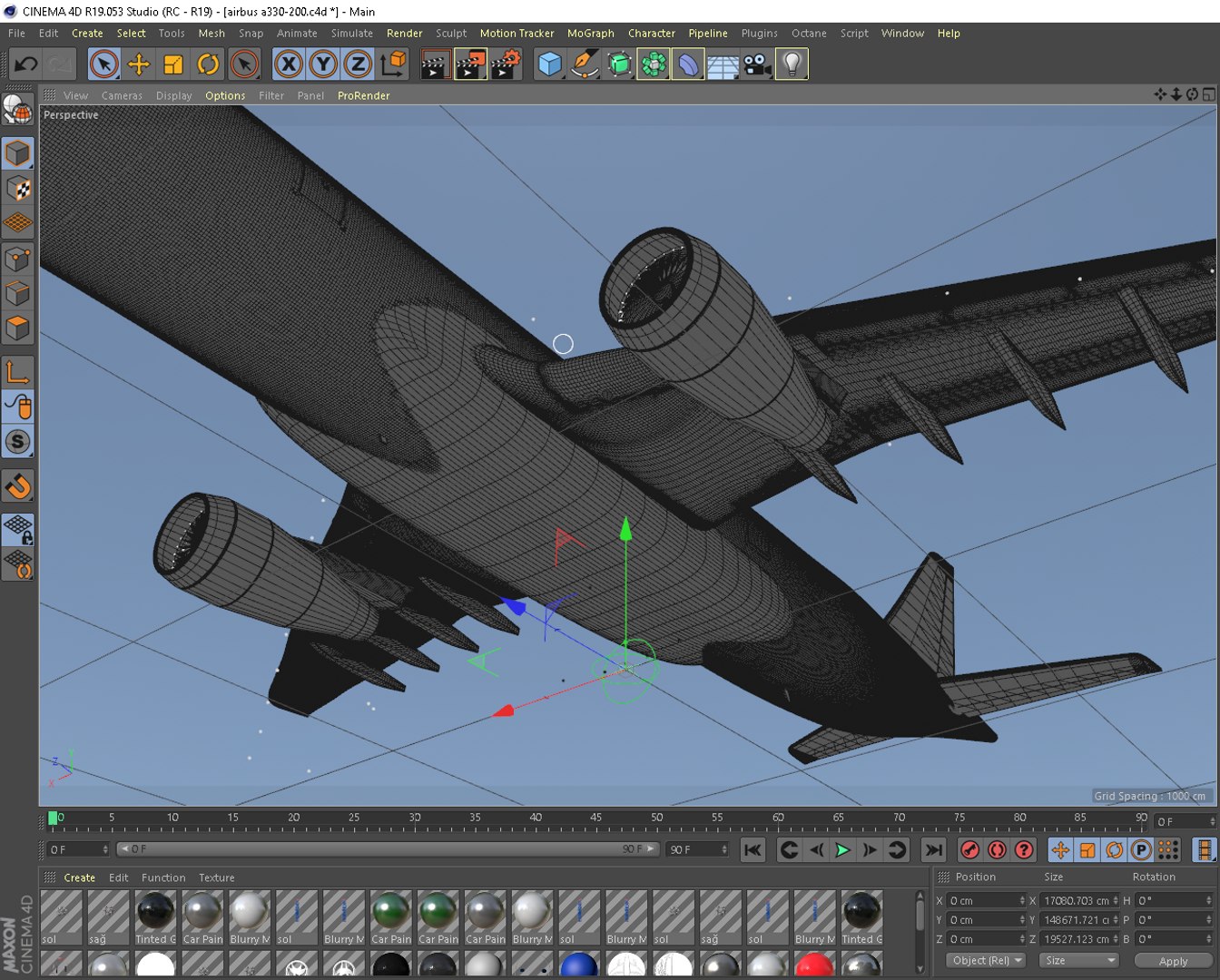Open the viewport Cameras menu
This screenshot has height=980, width=1220.
(122, 95)
